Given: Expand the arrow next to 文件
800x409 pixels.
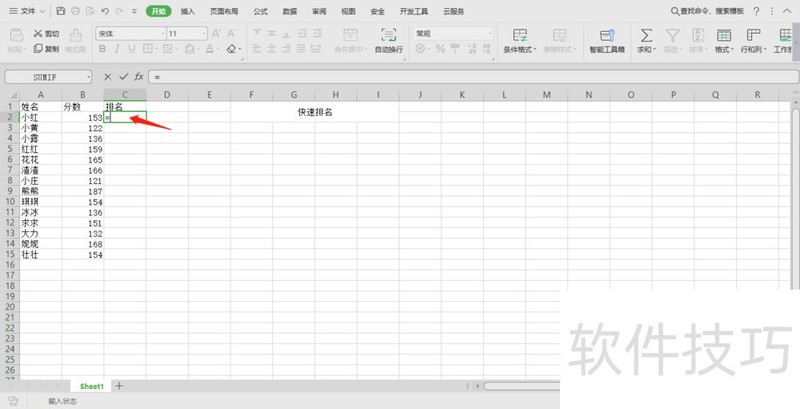Looking at the screenshot, I should (x=42, y=11).
